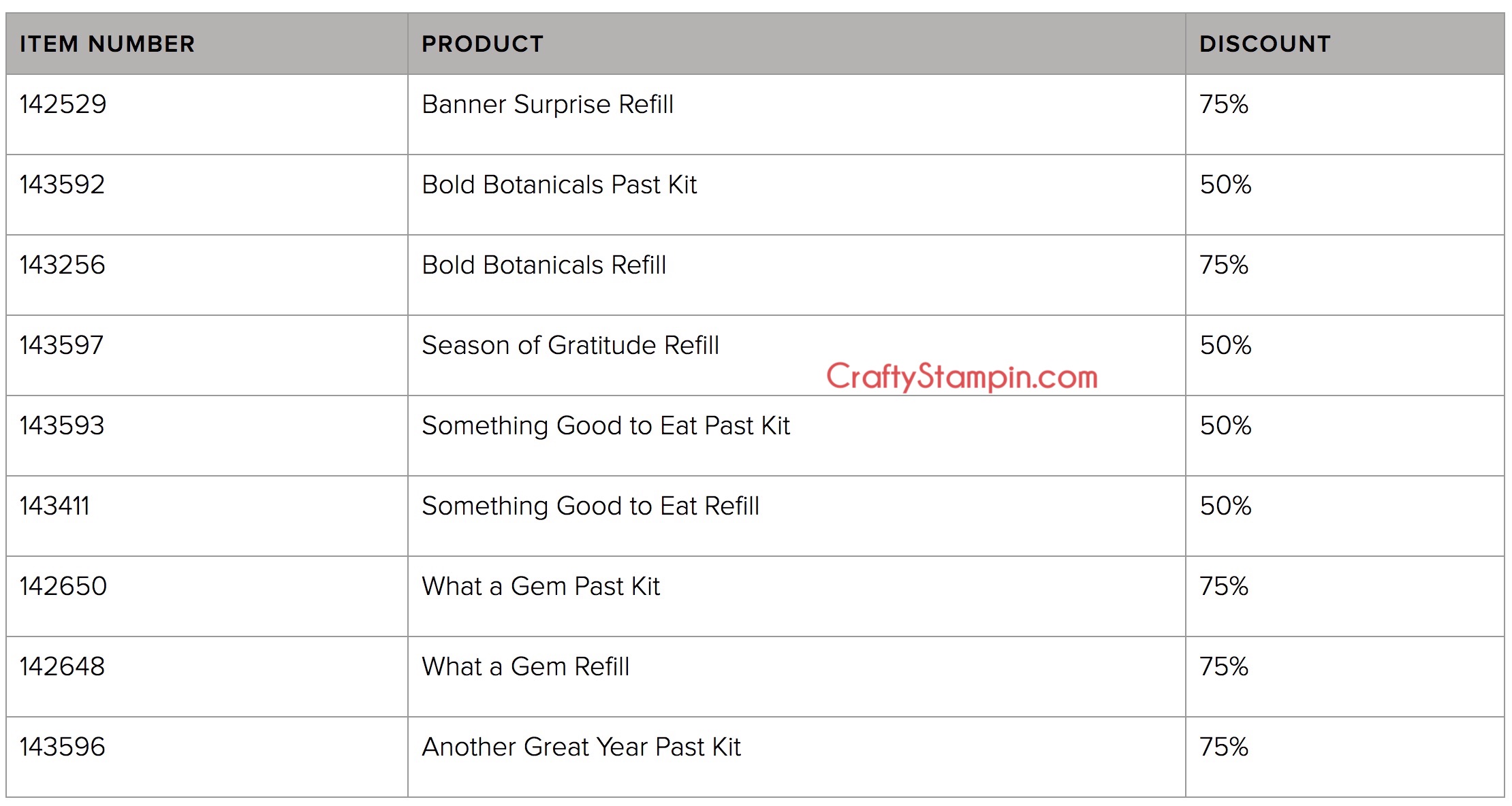Click Something Good to Eat Refill

tap(590, 506)
